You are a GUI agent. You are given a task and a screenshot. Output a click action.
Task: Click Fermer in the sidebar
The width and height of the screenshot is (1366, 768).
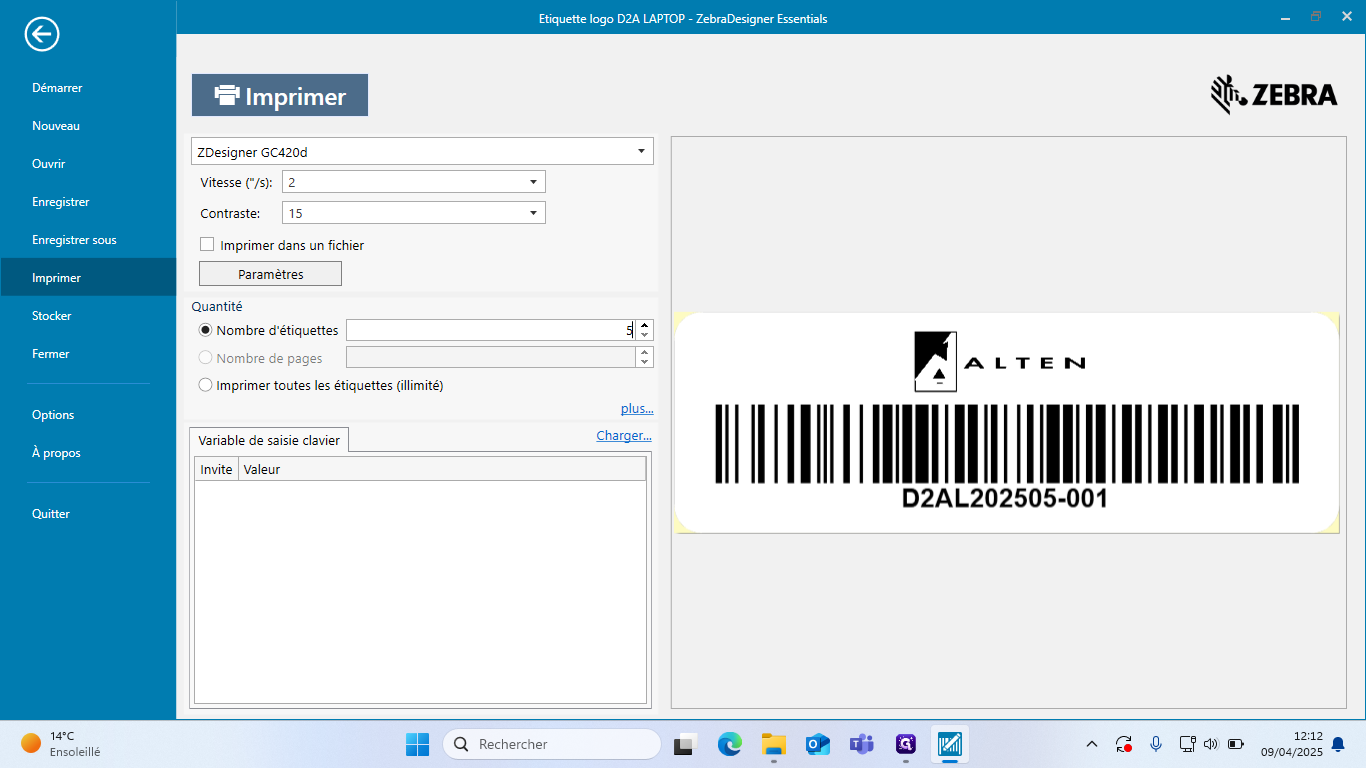pos(51,354)
